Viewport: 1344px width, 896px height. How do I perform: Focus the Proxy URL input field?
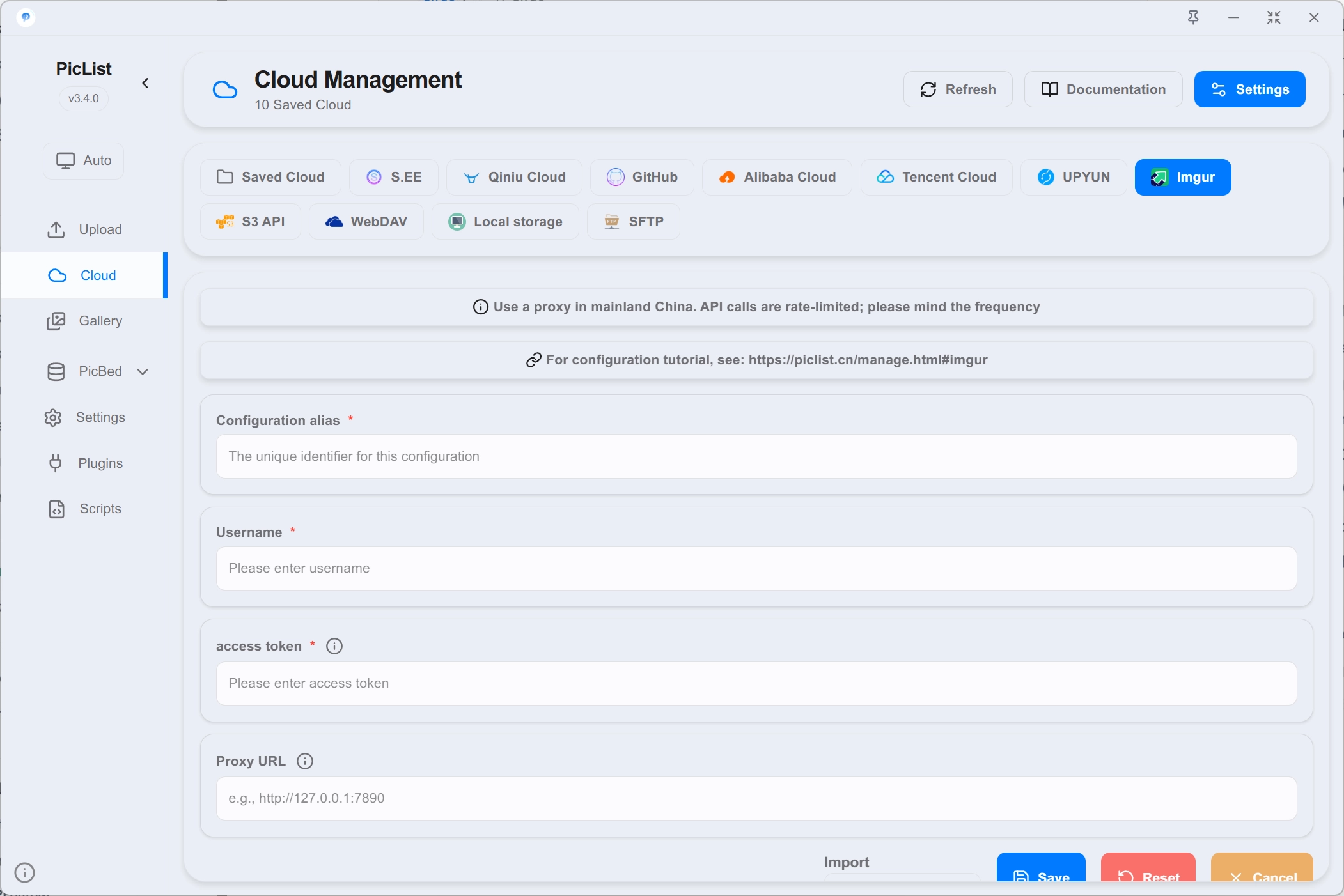[756, 798]
